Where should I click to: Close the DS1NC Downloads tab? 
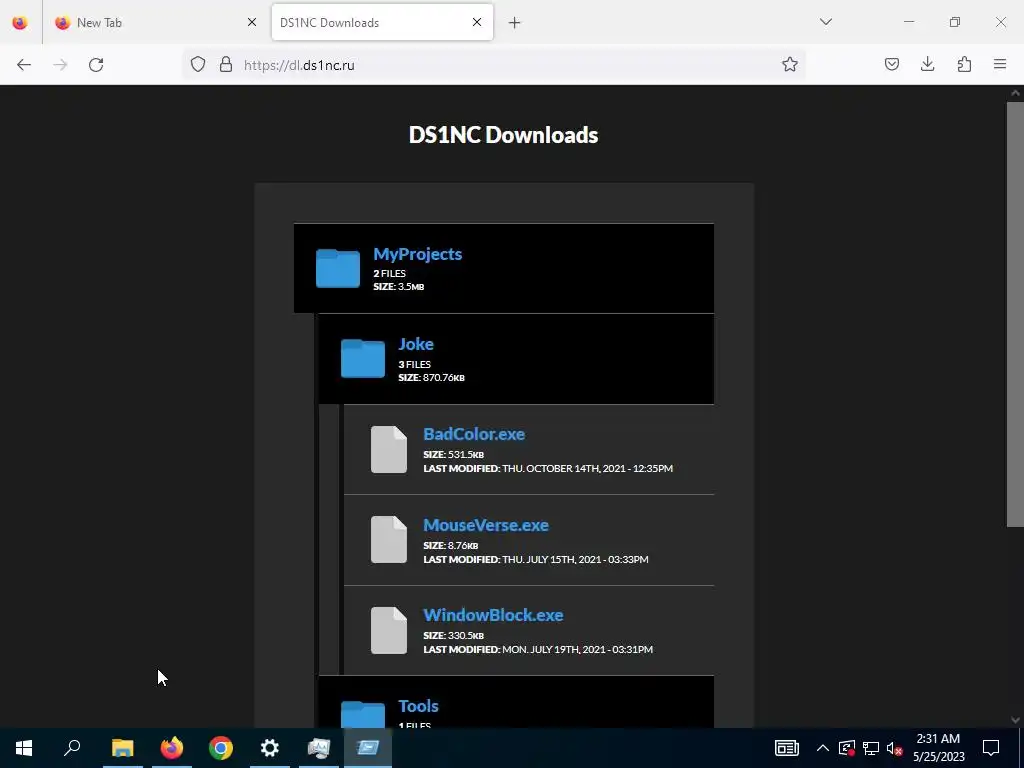477,22
